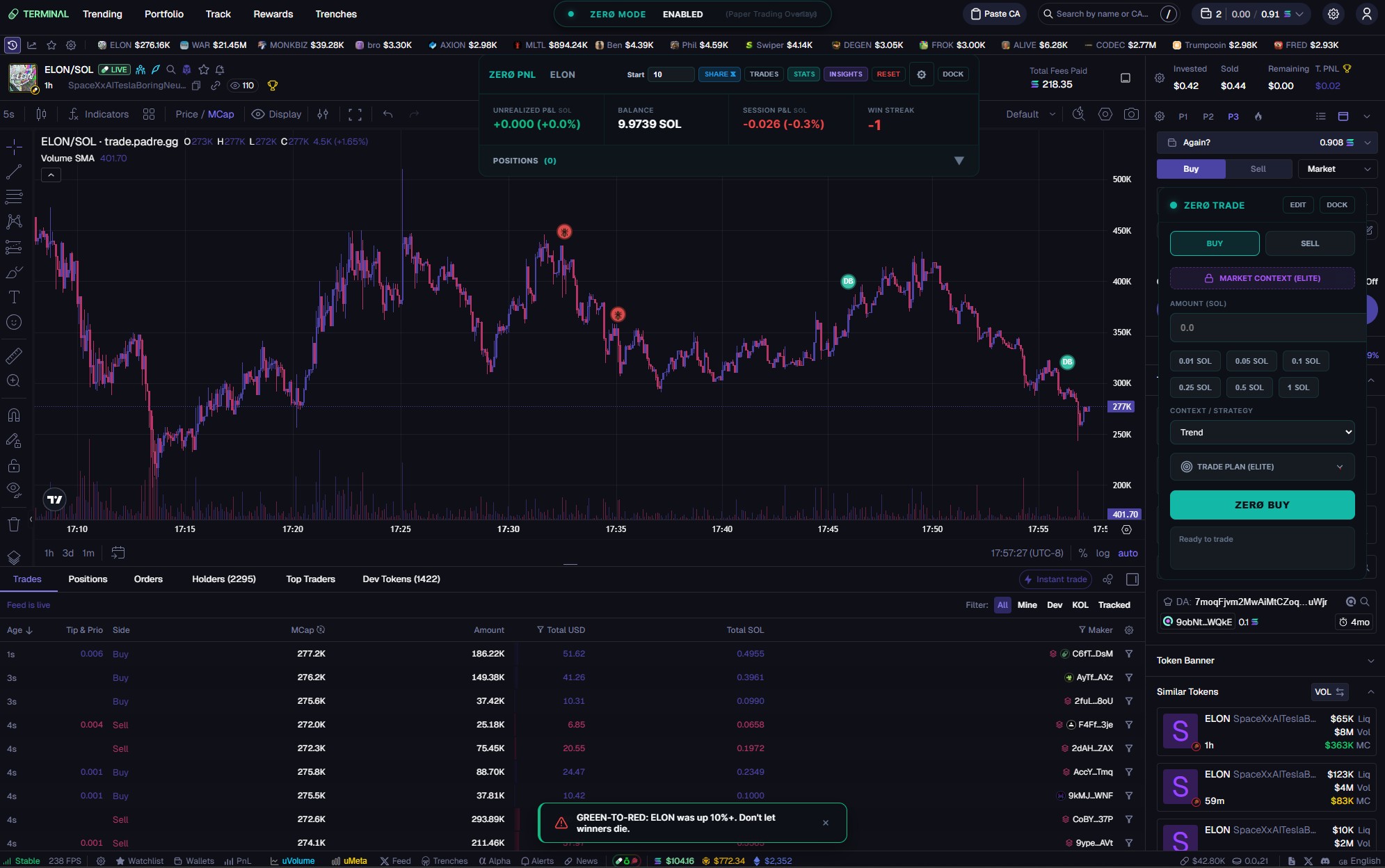Open the Market order type dropdown
This screenshot has width=1385, height=868.
pyautogui.click(x=1337, y=169)
